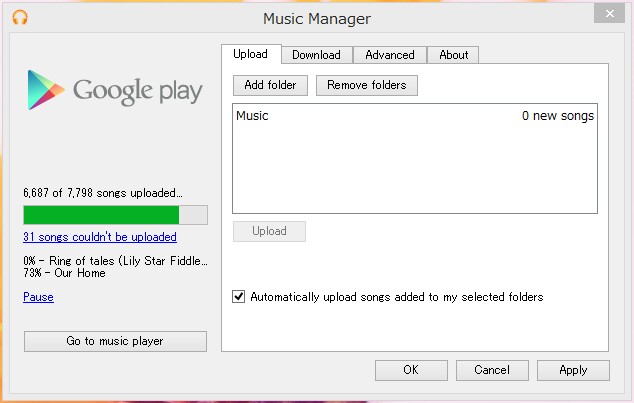Click the '73% - Our Home' status line
Image resolution: width=634 pixels, height=403 pixels.
coord(64,273)
